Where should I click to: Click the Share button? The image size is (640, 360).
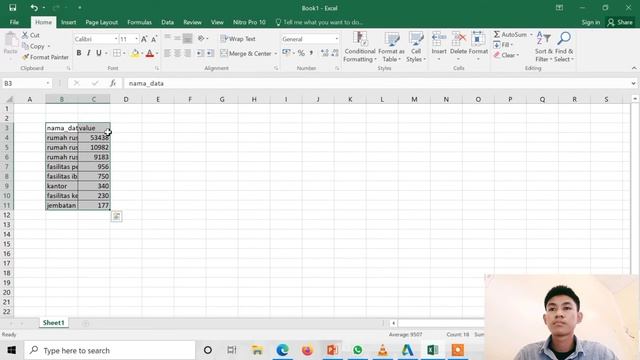pyautogui.click(x=620, y=22)
